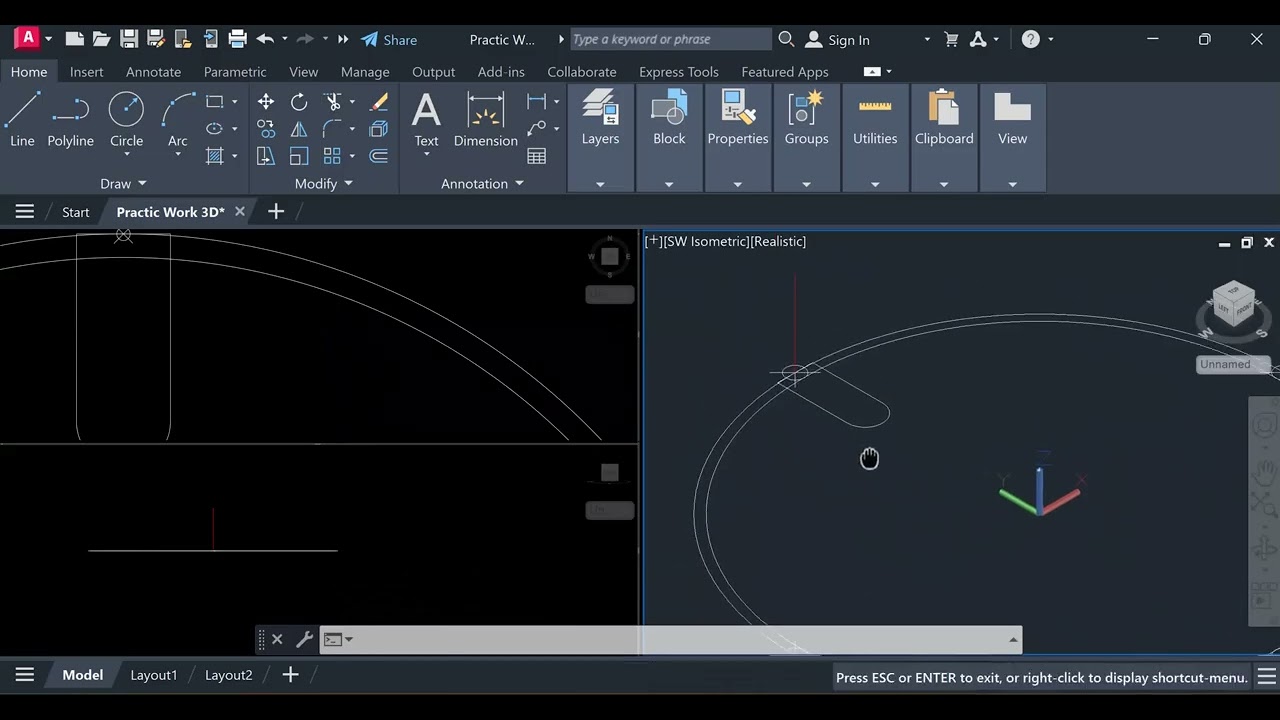Click the ViewCube in isometric viewport
1280x720 pixels.
coord(1233,304)
